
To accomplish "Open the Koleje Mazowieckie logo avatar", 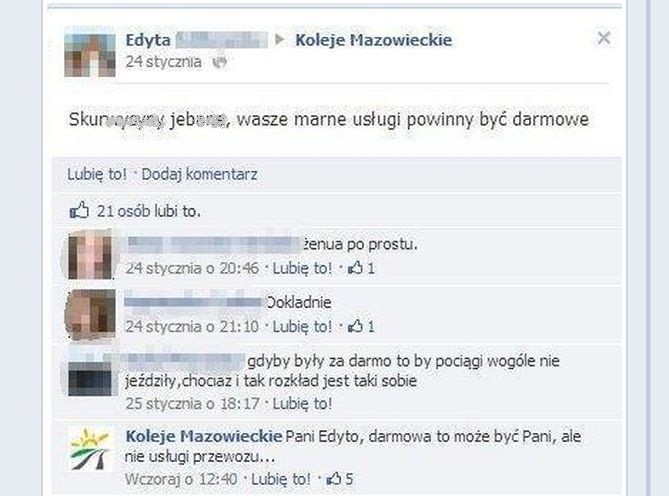I will click(x=90, y=450).
